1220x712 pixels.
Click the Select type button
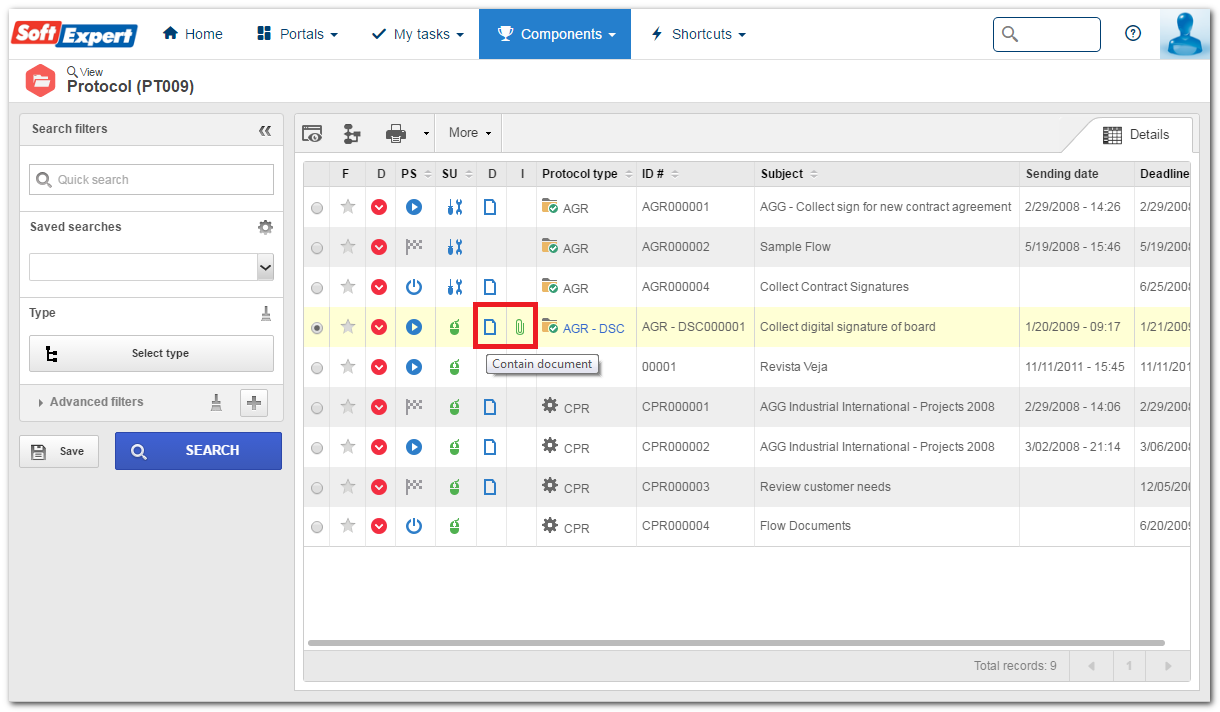point(151,353)
